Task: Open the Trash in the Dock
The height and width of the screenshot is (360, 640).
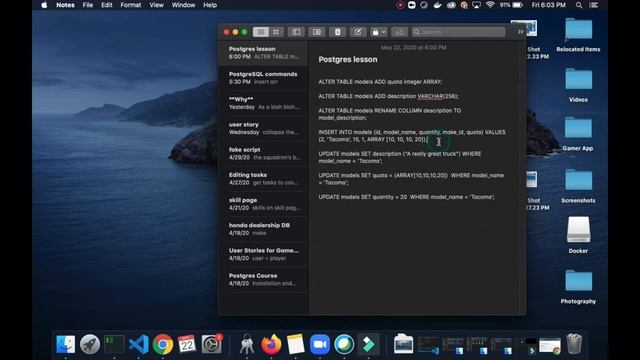Action: pos(574,344)
